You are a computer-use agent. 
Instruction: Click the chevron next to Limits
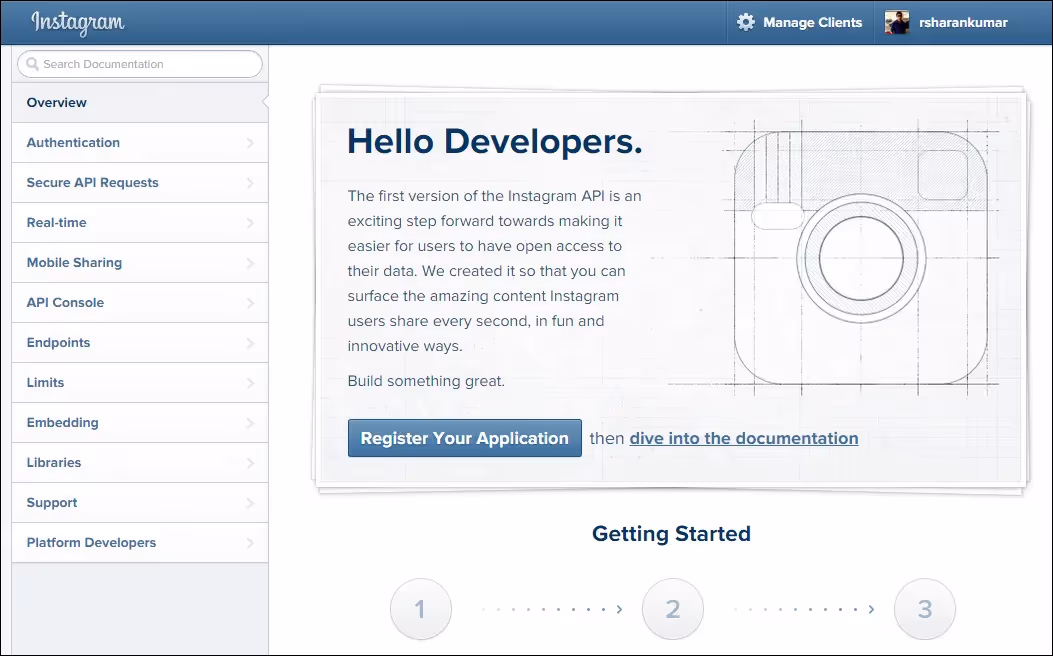coord(250,383)
